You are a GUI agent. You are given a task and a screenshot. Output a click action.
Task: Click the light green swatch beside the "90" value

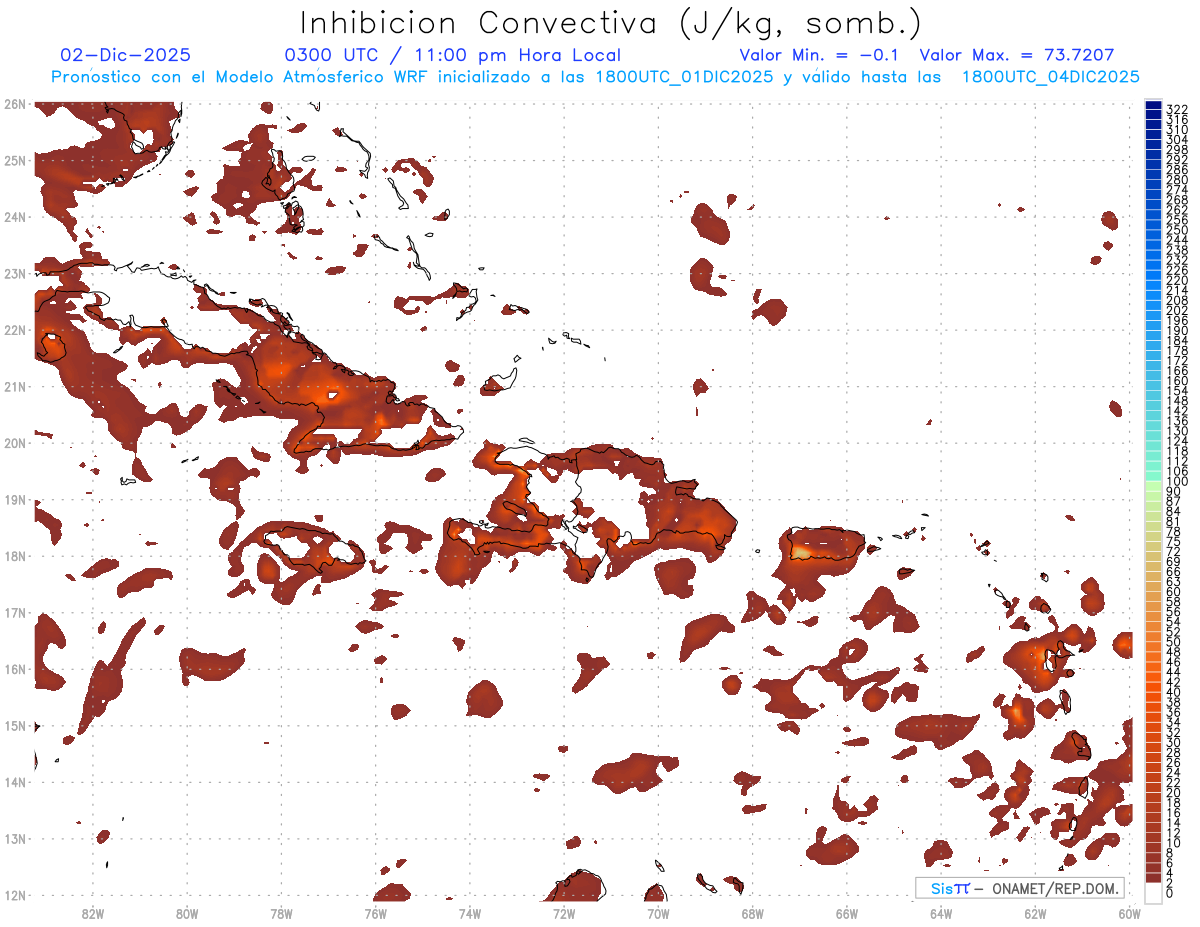1154,486
